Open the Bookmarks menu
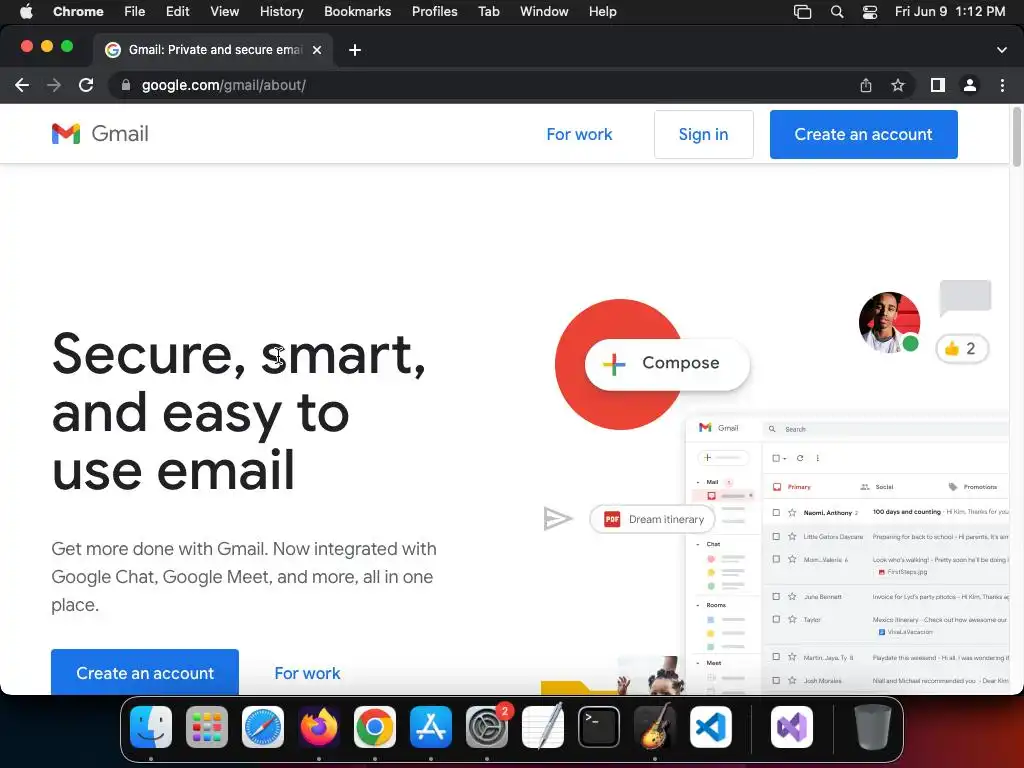This screenshot has width=1024, height=768. [x=357, y=12]
